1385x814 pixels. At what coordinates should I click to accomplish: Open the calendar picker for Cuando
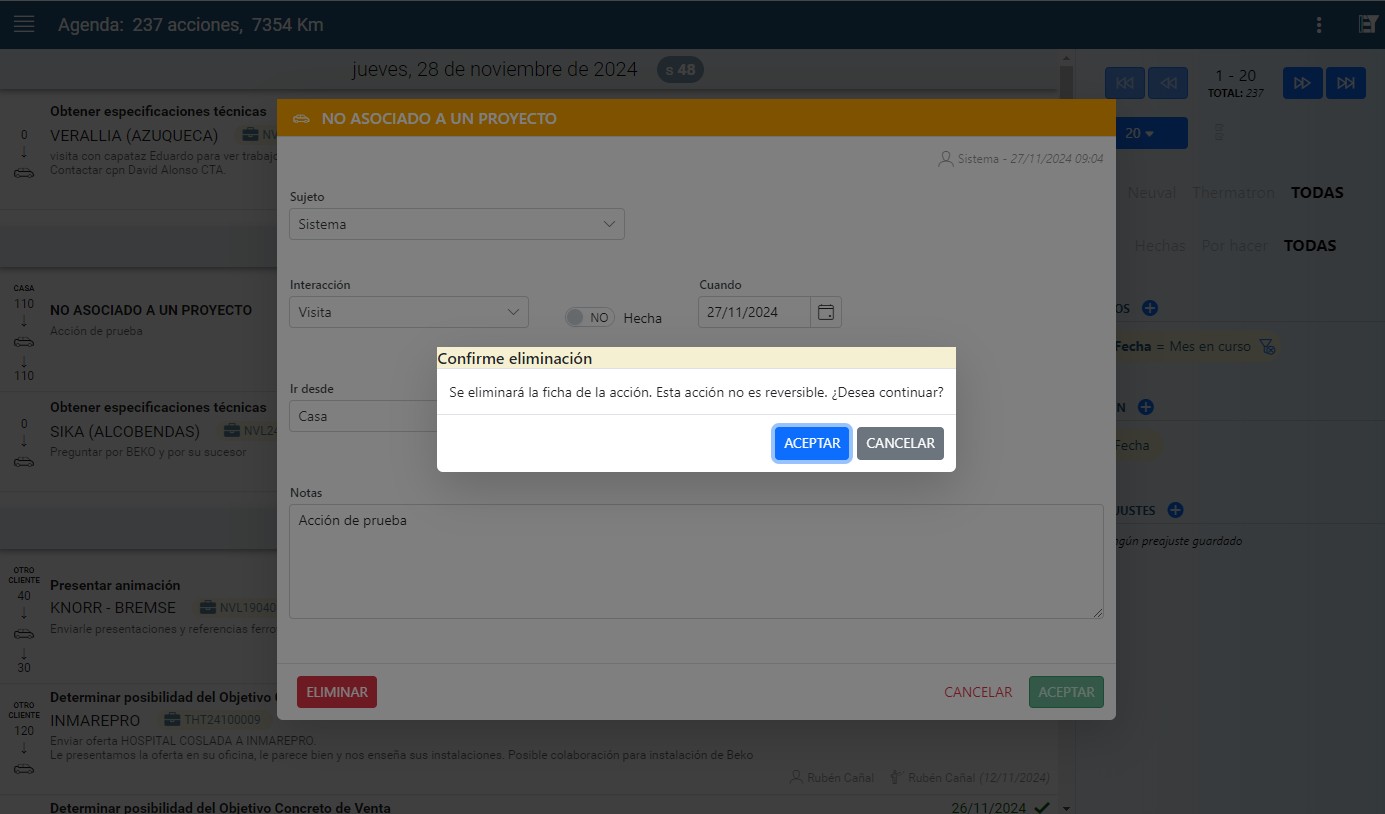click(x=825, y=312)
